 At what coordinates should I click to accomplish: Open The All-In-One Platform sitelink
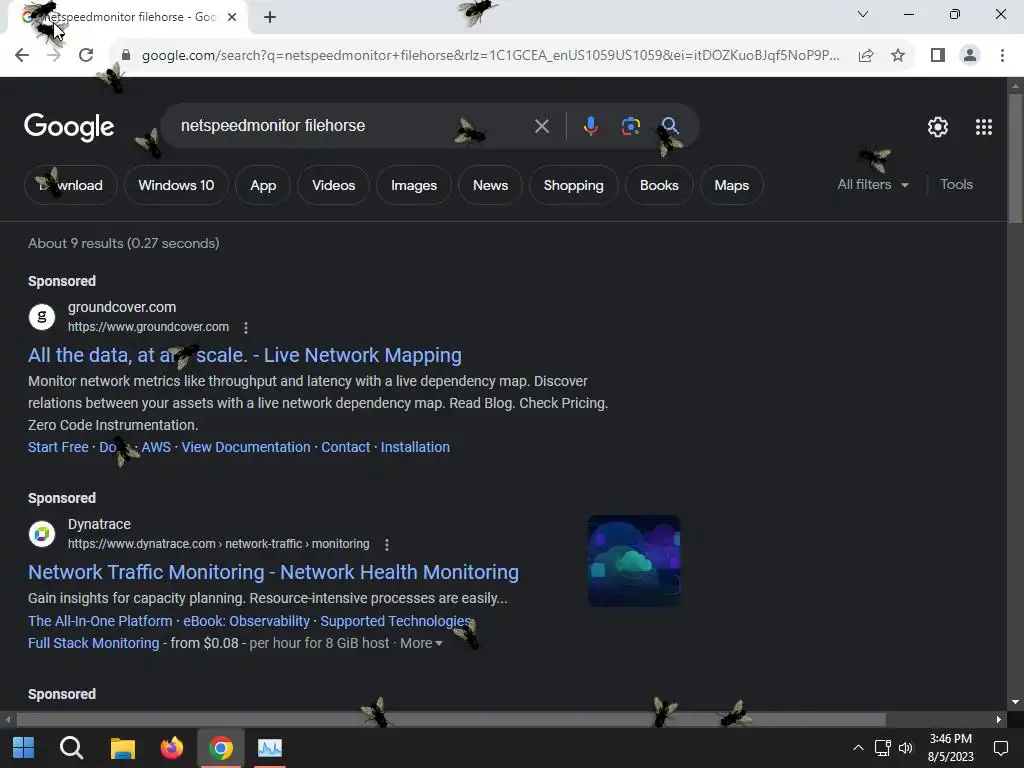pyautogui.click(x=100, y=621)
